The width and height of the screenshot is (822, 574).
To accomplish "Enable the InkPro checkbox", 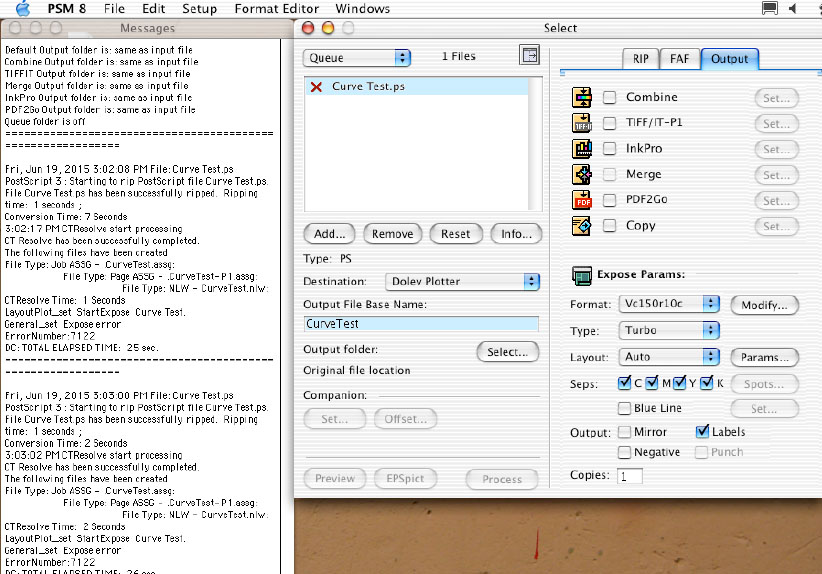I will (609, 148).
